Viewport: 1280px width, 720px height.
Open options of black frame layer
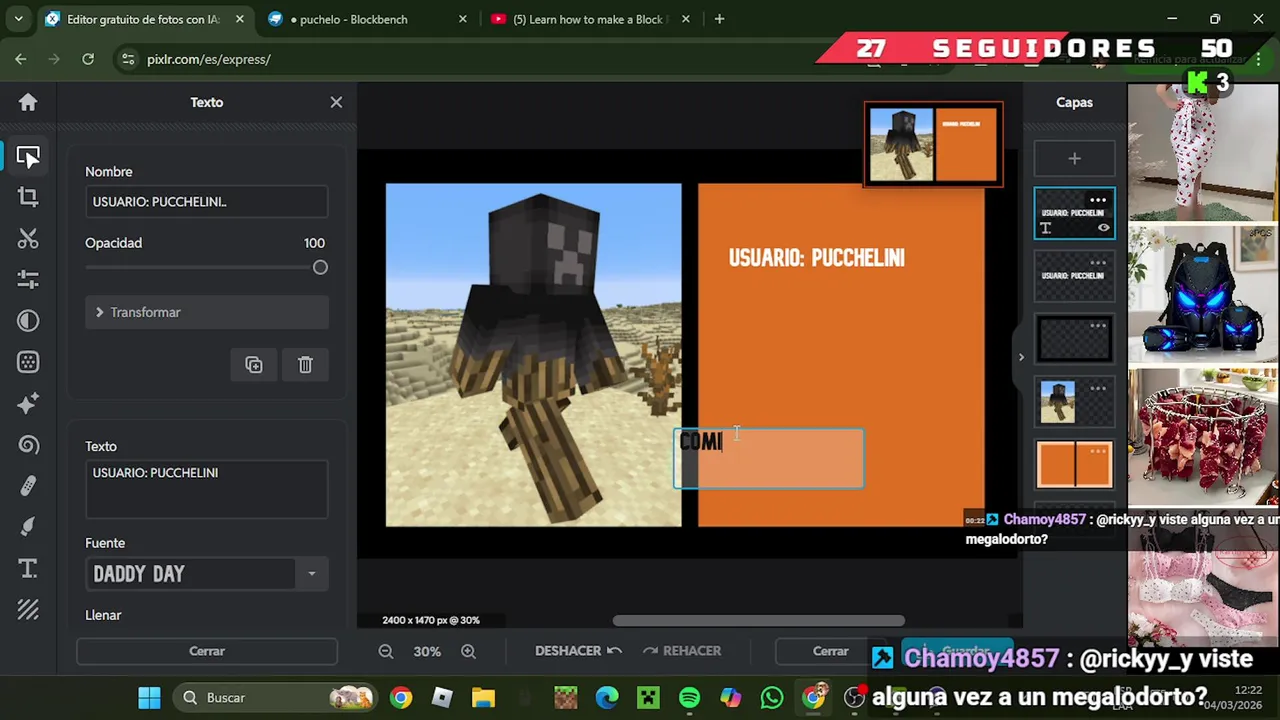pyautogui.click(x=1098, y=326)
